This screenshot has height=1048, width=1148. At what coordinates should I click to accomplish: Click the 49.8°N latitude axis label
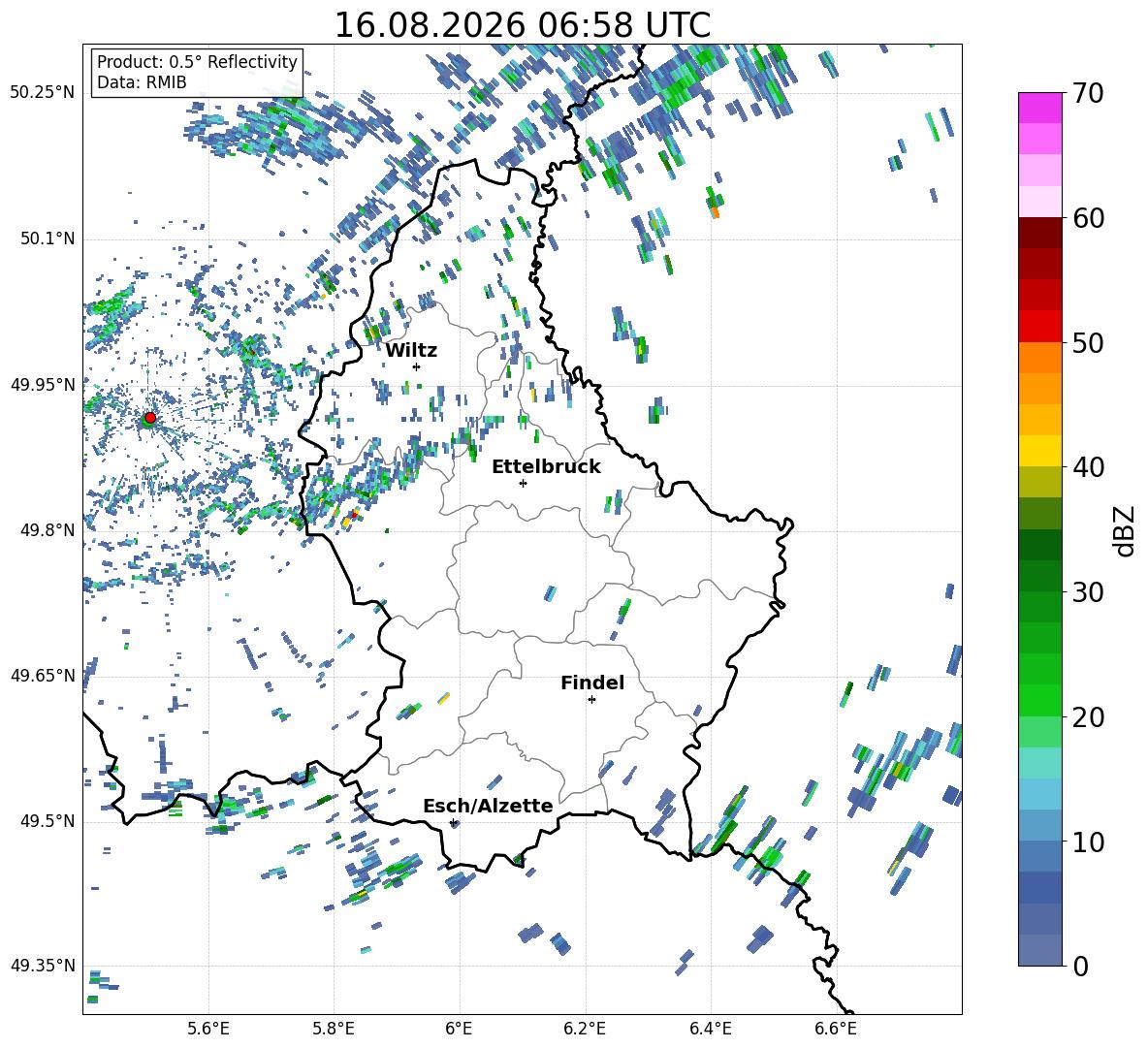[x=43, y=530]
